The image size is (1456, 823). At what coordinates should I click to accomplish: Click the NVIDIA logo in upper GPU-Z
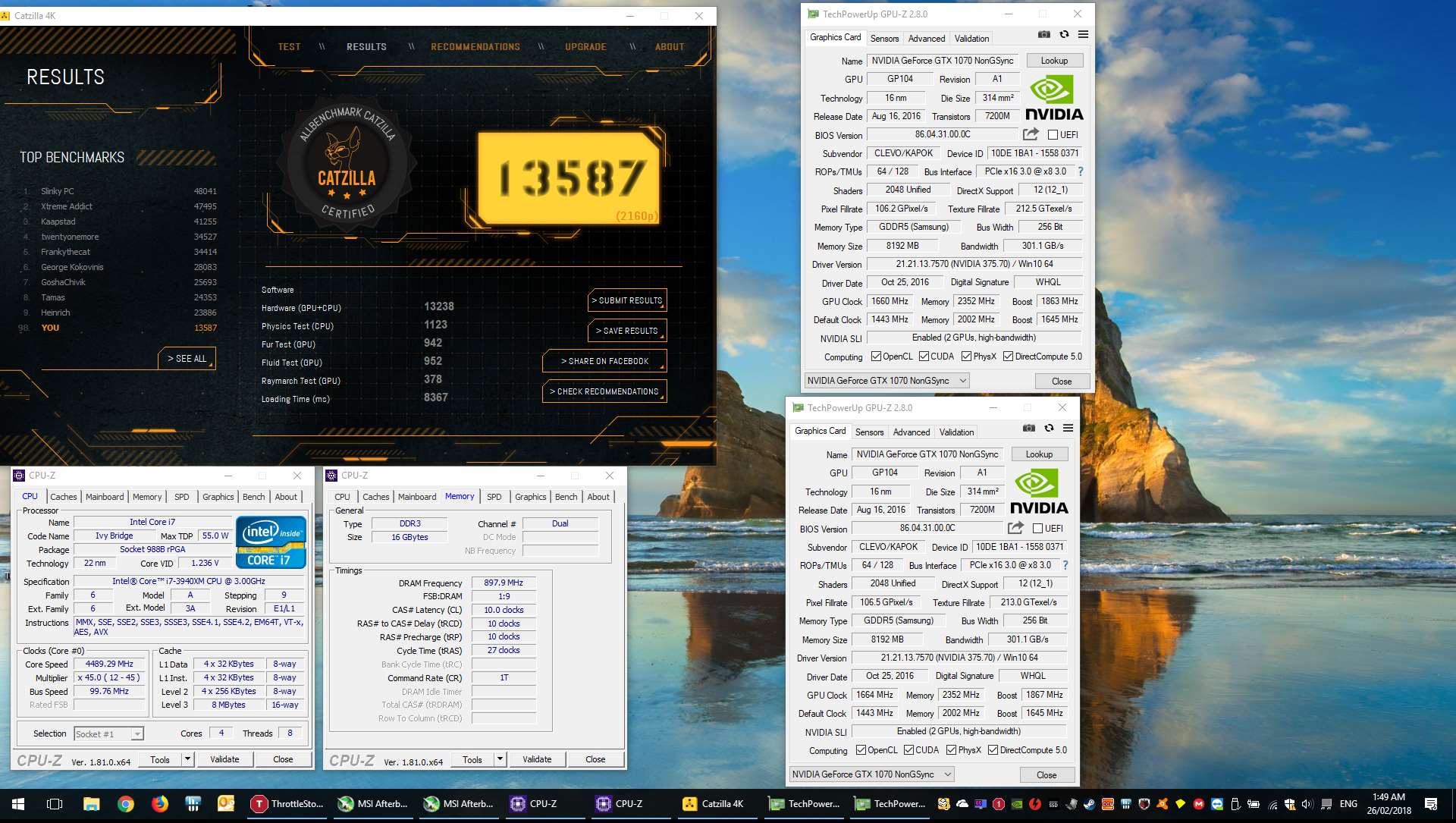pyautogui.click(x=1054, y=98)
